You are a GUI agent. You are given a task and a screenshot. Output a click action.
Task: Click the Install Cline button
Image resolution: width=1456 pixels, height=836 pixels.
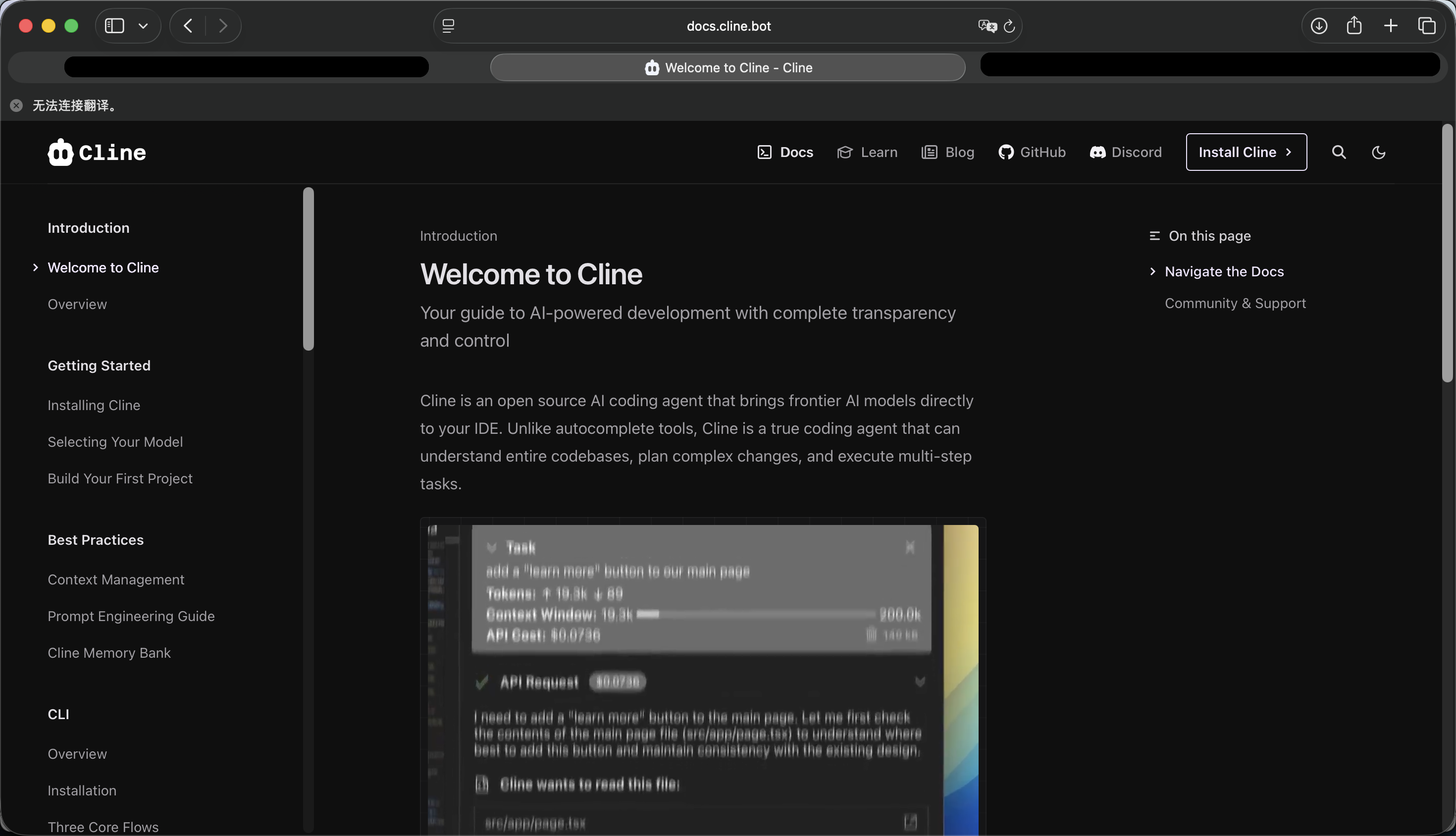1246,152
